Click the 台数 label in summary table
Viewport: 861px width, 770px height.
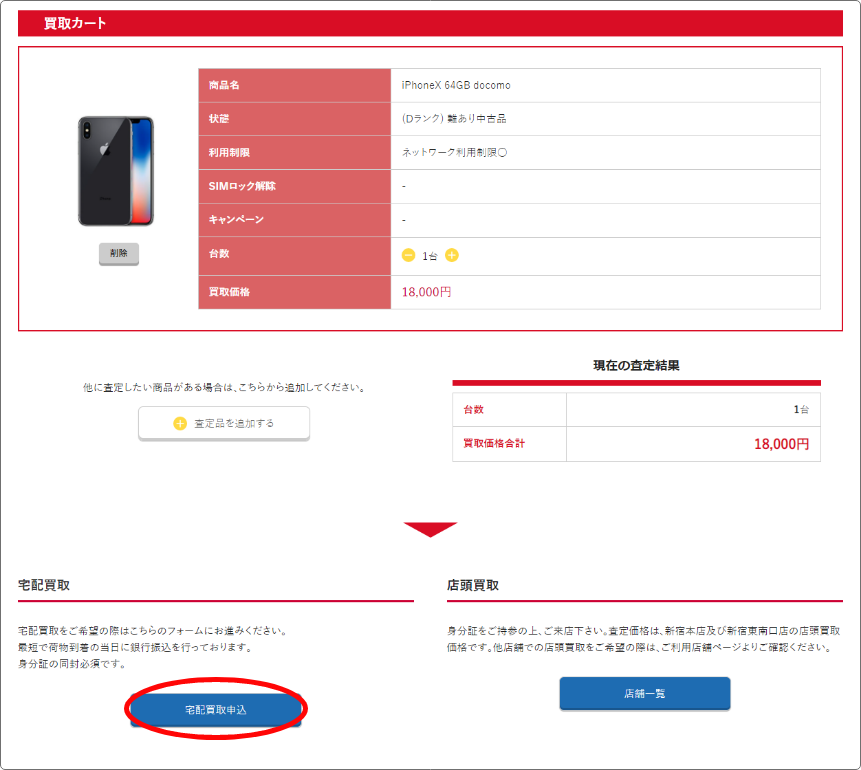(473, 410)
